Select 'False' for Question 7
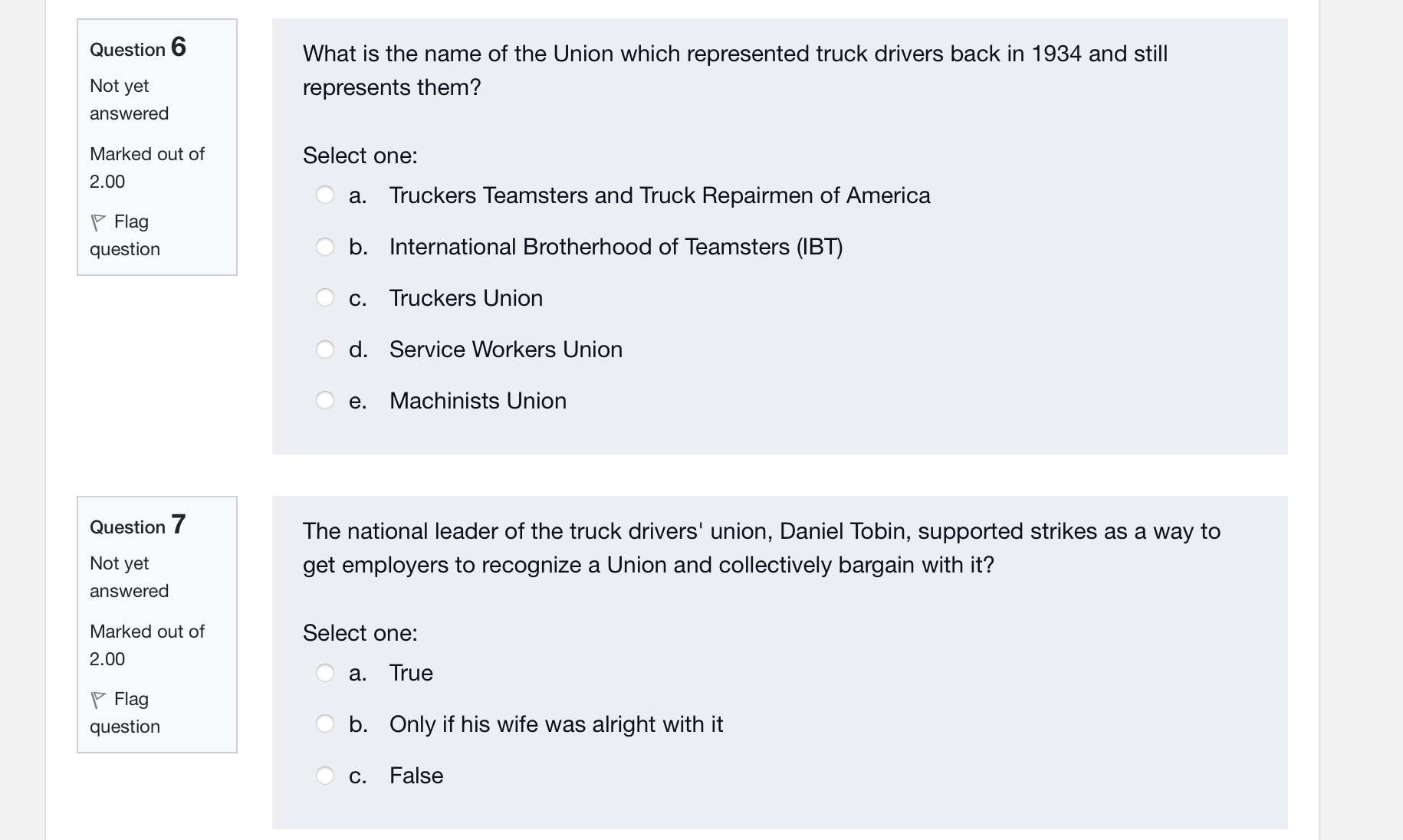Image resolution: width=1403 pixels, height=840 pixels. [325, 775]
